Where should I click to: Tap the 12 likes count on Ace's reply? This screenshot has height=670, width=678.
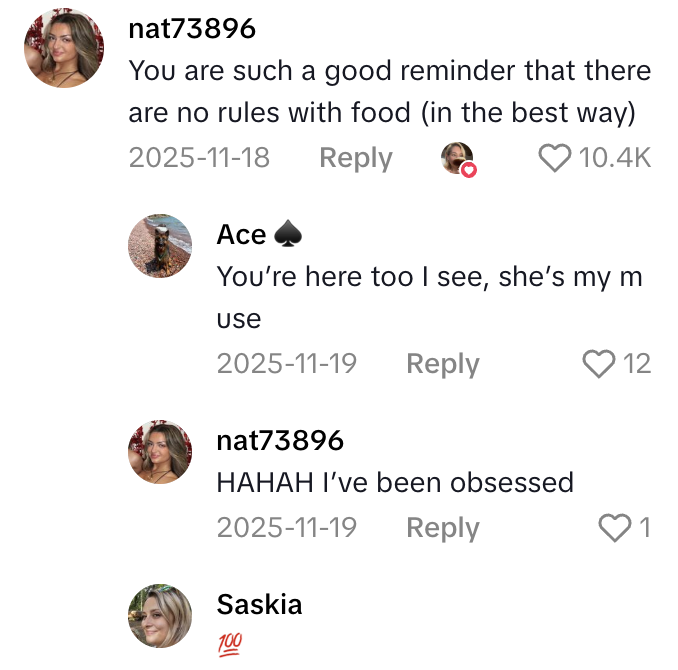click(x=637, y=364)
